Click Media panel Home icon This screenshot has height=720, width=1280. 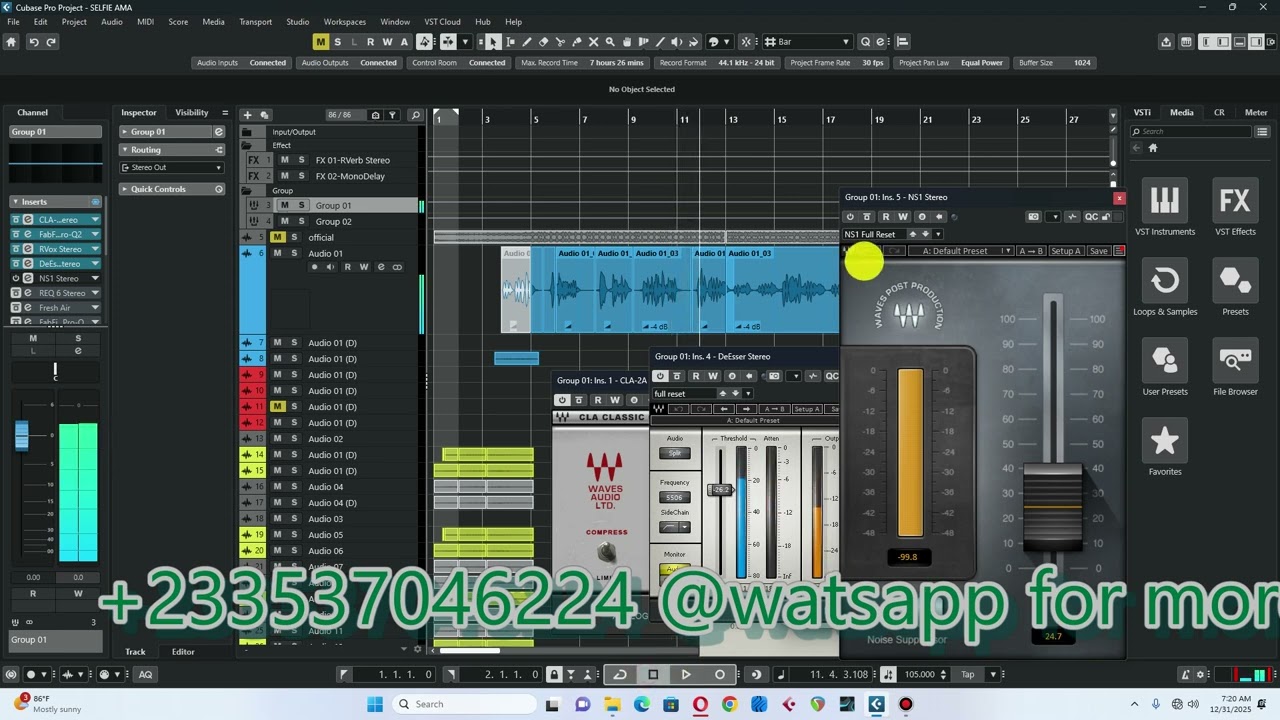click(1153, 148)
